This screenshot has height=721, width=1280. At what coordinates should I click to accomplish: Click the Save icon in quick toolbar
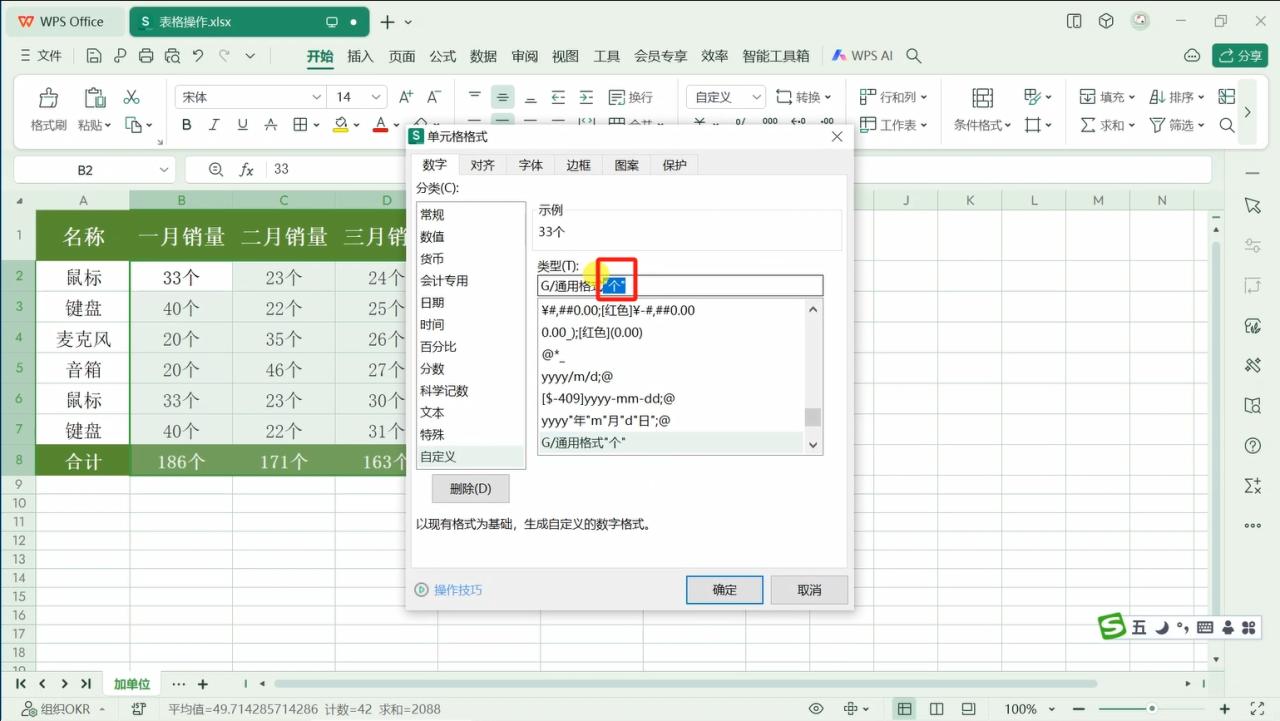coord(94,56)
